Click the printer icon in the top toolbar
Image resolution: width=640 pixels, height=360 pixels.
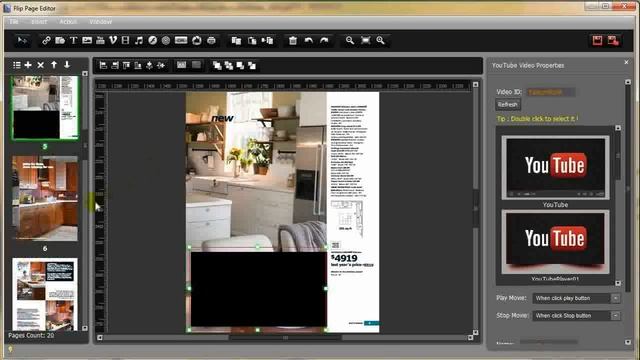click(x=211, y=40)
